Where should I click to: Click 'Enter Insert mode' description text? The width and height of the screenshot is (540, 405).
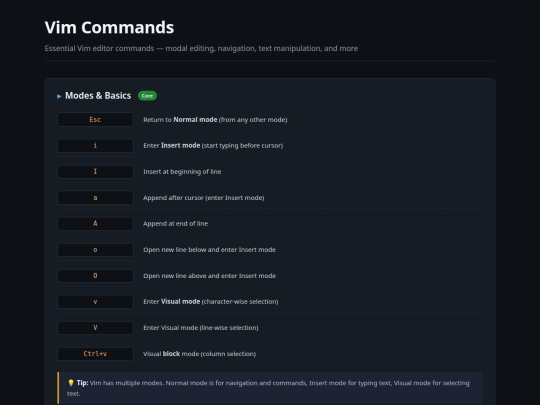pos(213,145)
